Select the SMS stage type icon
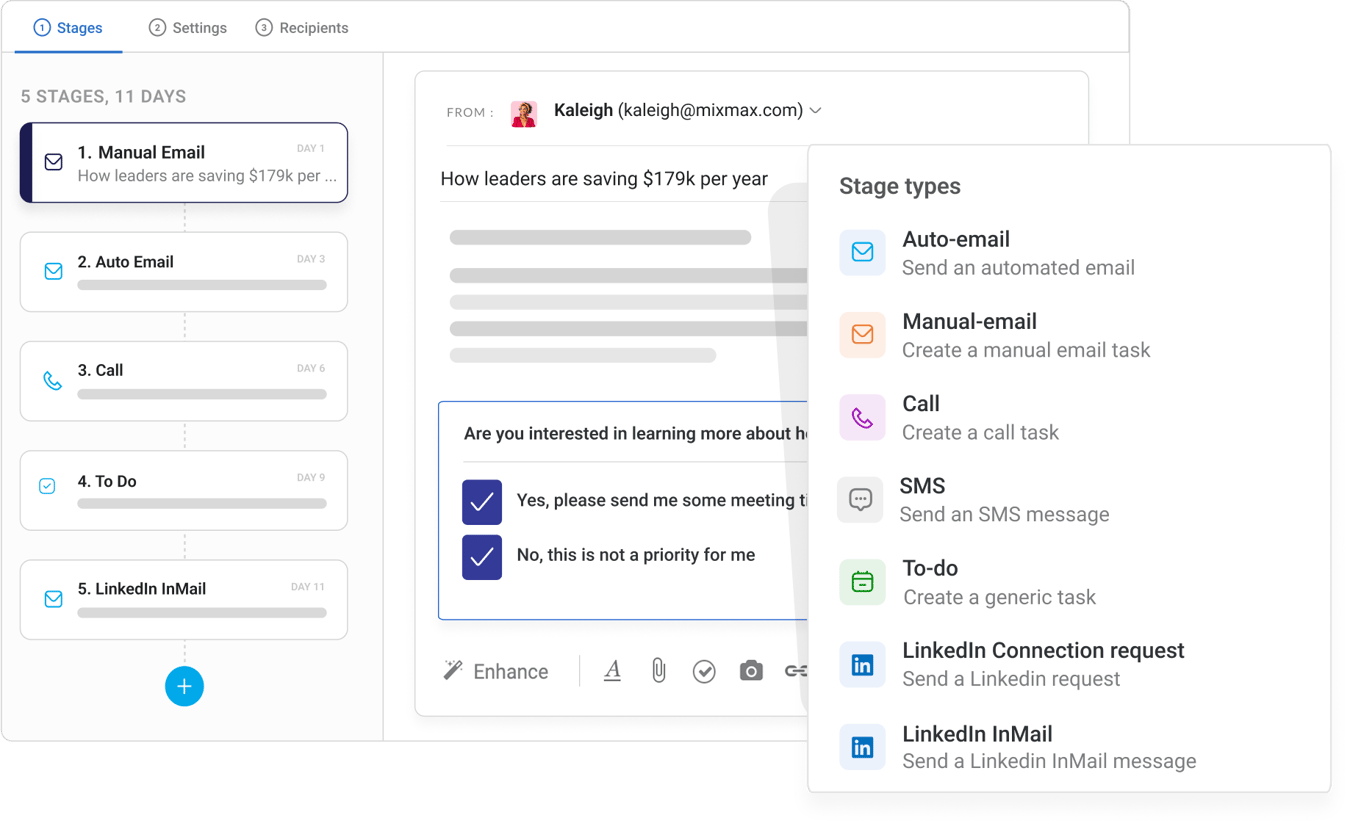Viewport: 1350px width, 826px height. [860, 499]
